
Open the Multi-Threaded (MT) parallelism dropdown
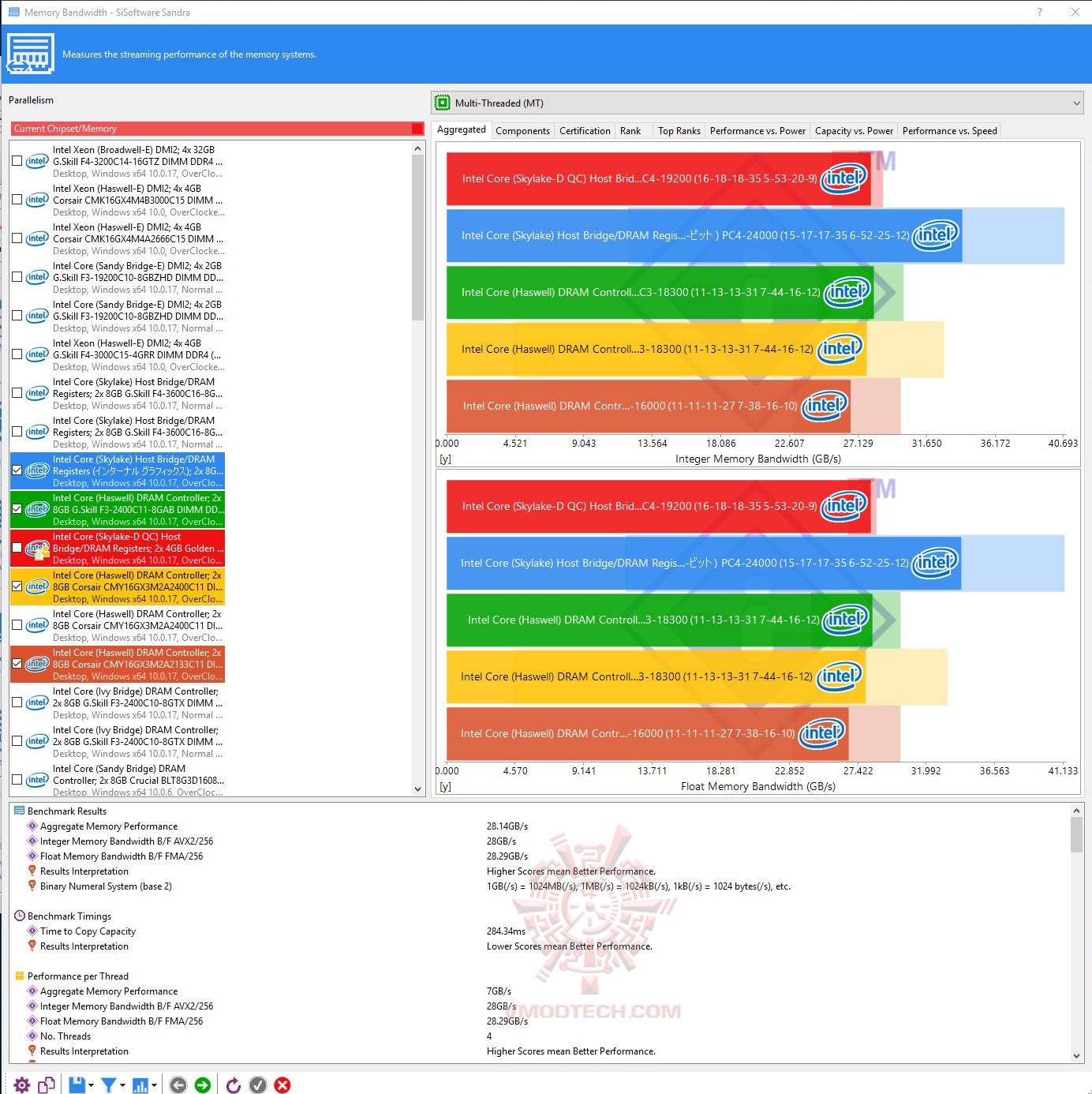pyautogui.click(x=757, y=103)
